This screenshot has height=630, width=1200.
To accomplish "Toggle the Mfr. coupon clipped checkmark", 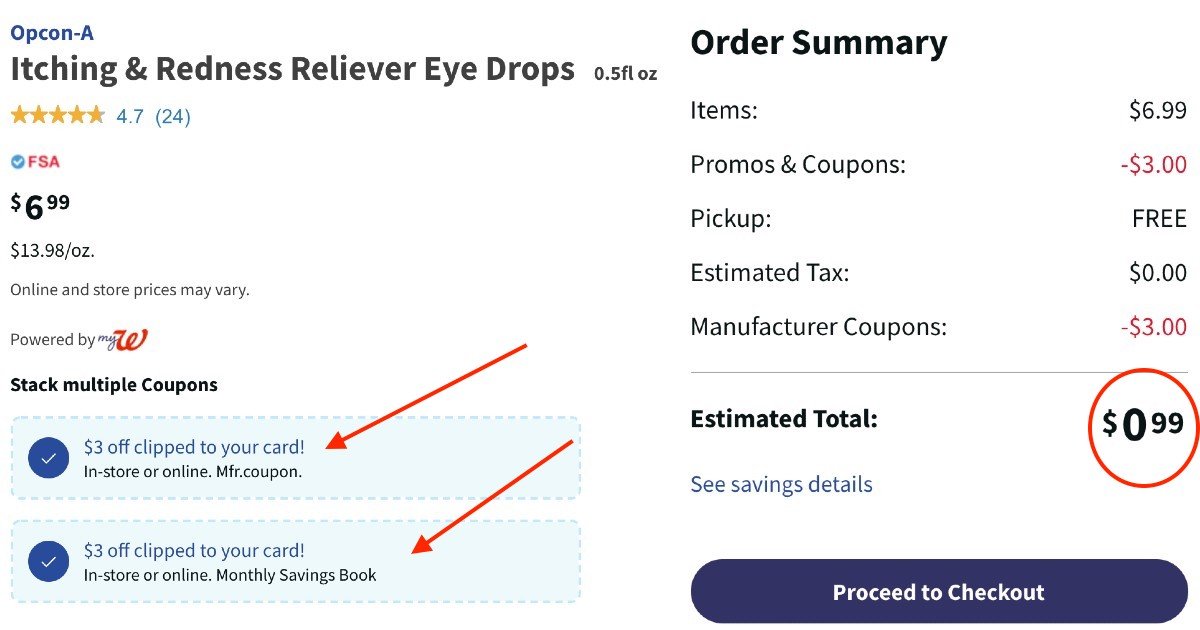I will (x=48, y=458).
